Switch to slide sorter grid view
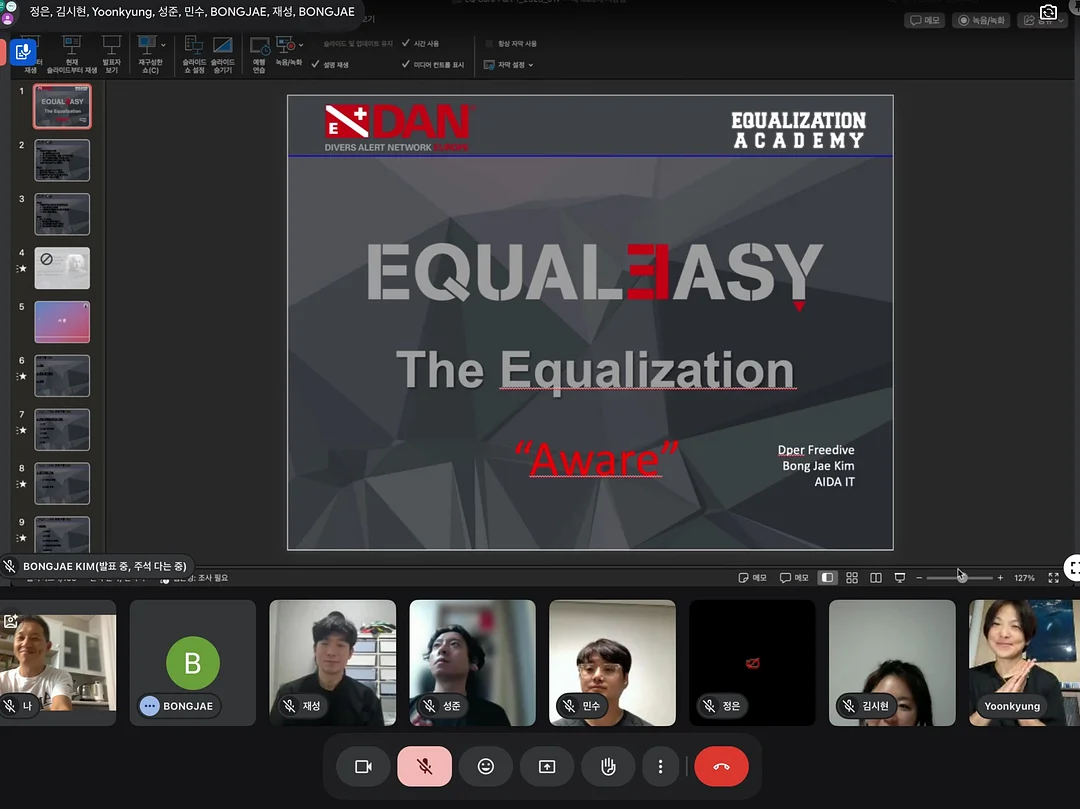This screenshot has height=809, width=1080. click(x=852, y=578)
